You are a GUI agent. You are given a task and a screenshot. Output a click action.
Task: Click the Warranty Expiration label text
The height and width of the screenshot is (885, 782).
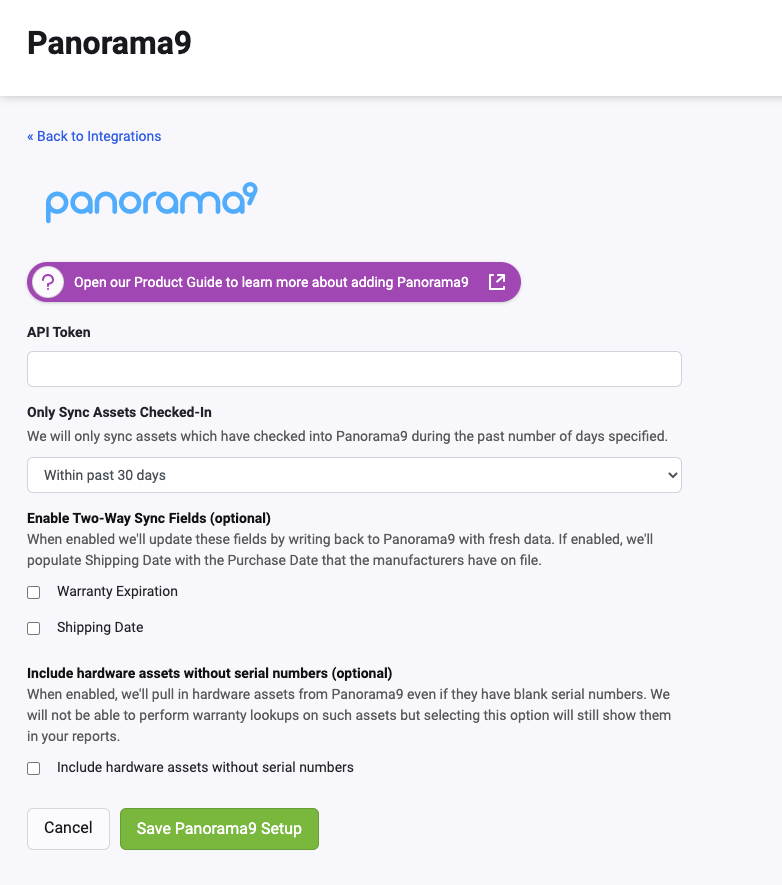tap(117, 591)
